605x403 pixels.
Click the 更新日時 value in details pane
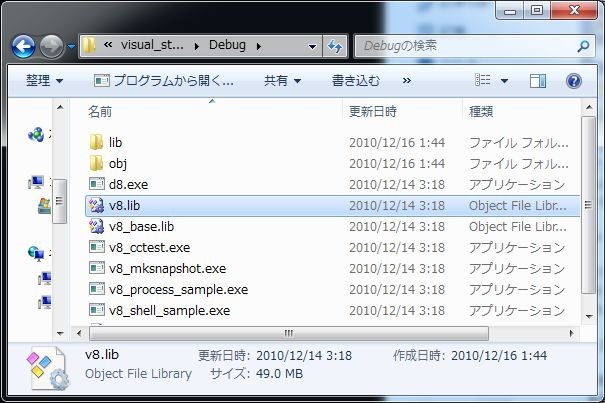[x=304, y=356]
